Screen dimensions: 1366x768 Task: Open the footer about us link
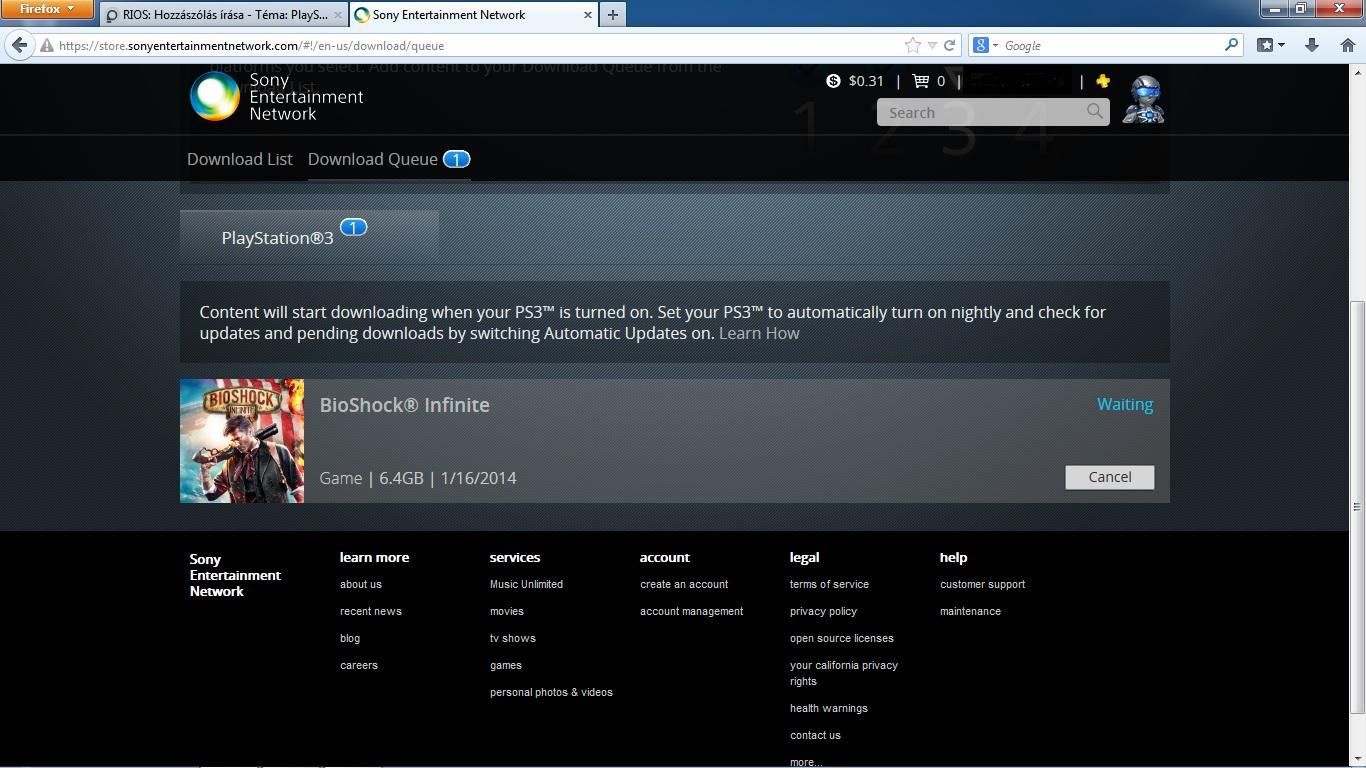tap(361, 584)
